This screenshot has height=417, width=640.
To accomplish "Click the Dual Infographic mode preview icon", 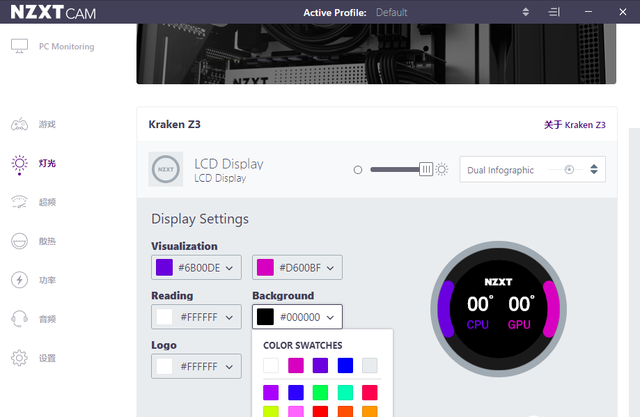I will [x=569, y=169].
